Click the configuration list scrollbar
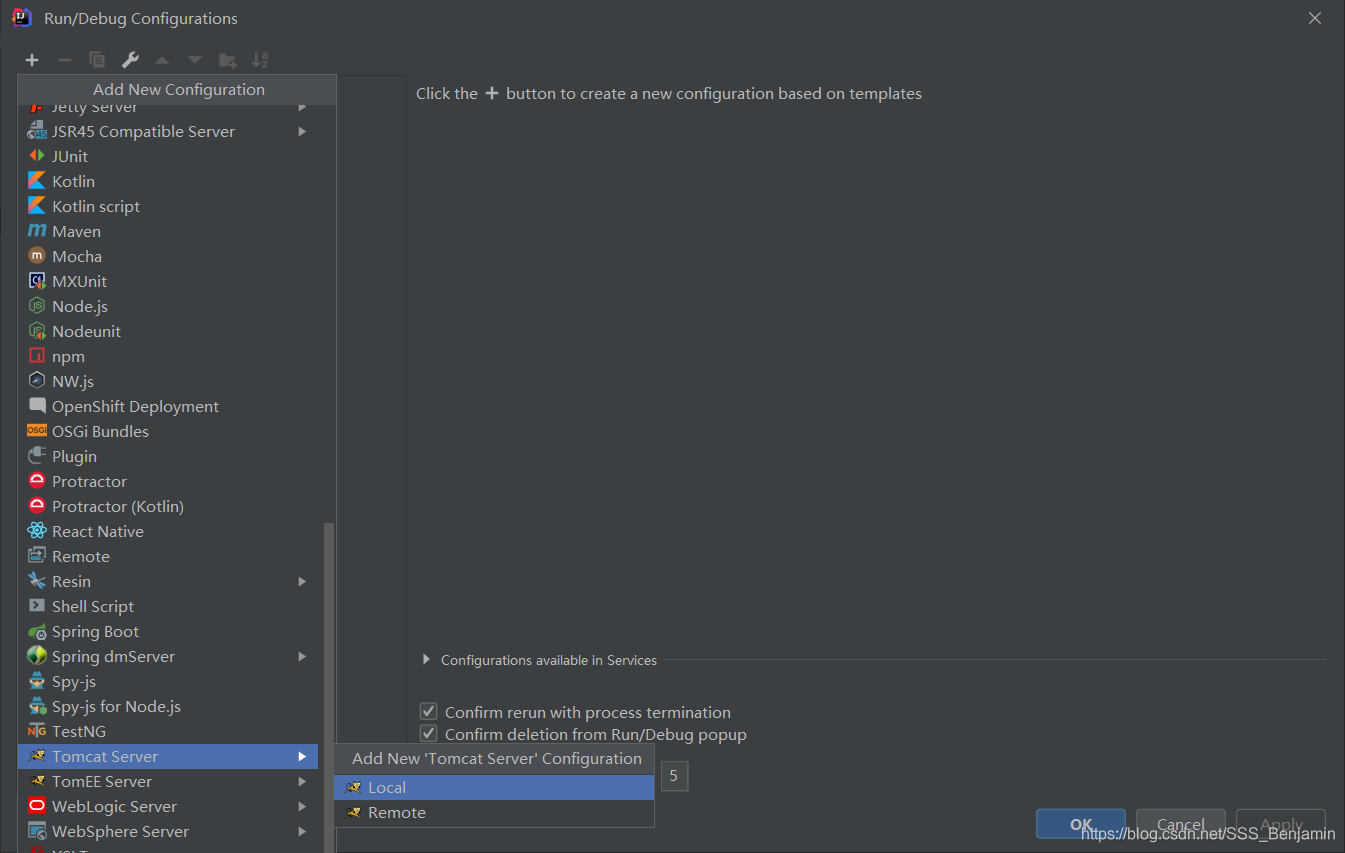1345x853 pixels. pos(328,687)
